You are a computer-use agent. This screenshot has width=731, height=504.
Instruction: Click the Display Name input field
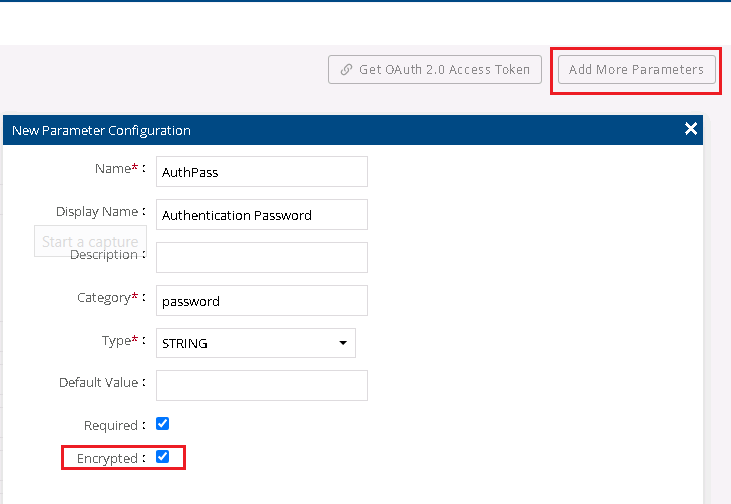[x=262, y=215]
